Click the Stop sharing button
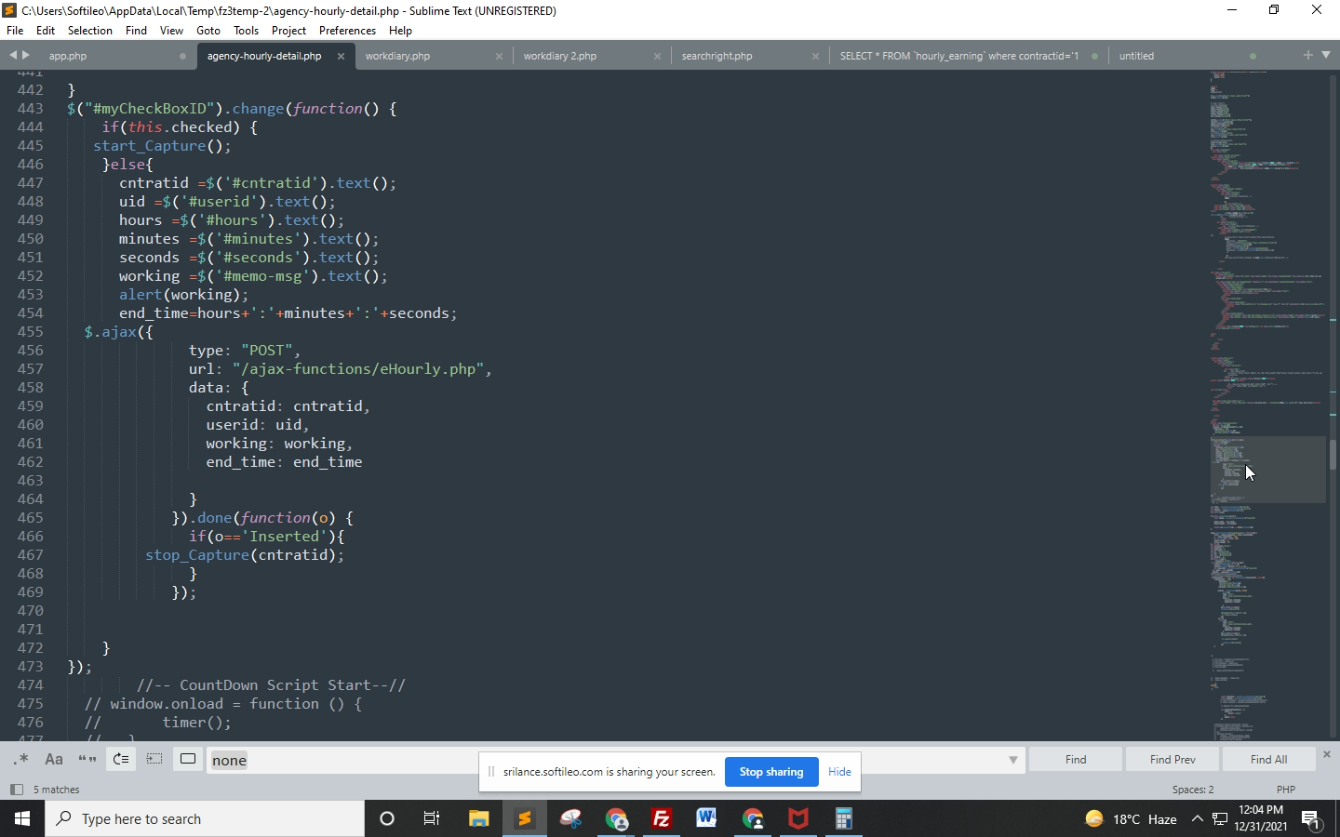Screen dimensions: 1340x837 click(770, 771)
